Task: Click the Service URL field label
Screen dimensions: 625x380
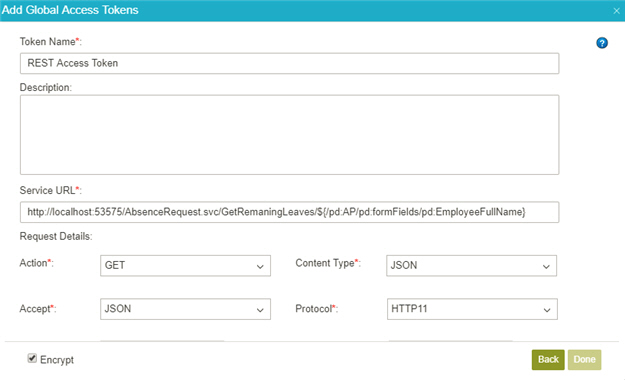Action: point(51,191)
